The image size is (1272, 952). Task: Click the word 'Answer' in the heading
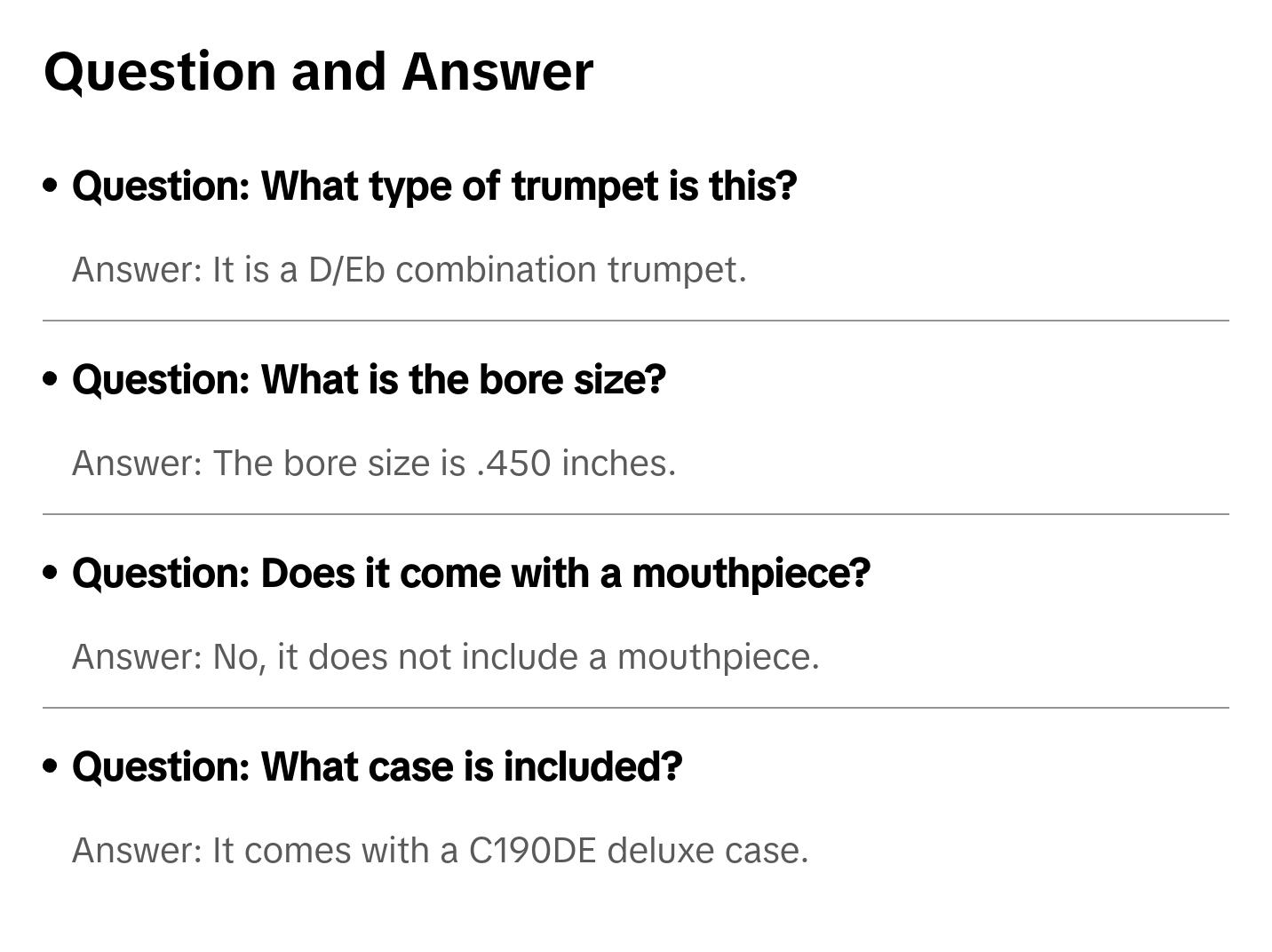point(497,72)
